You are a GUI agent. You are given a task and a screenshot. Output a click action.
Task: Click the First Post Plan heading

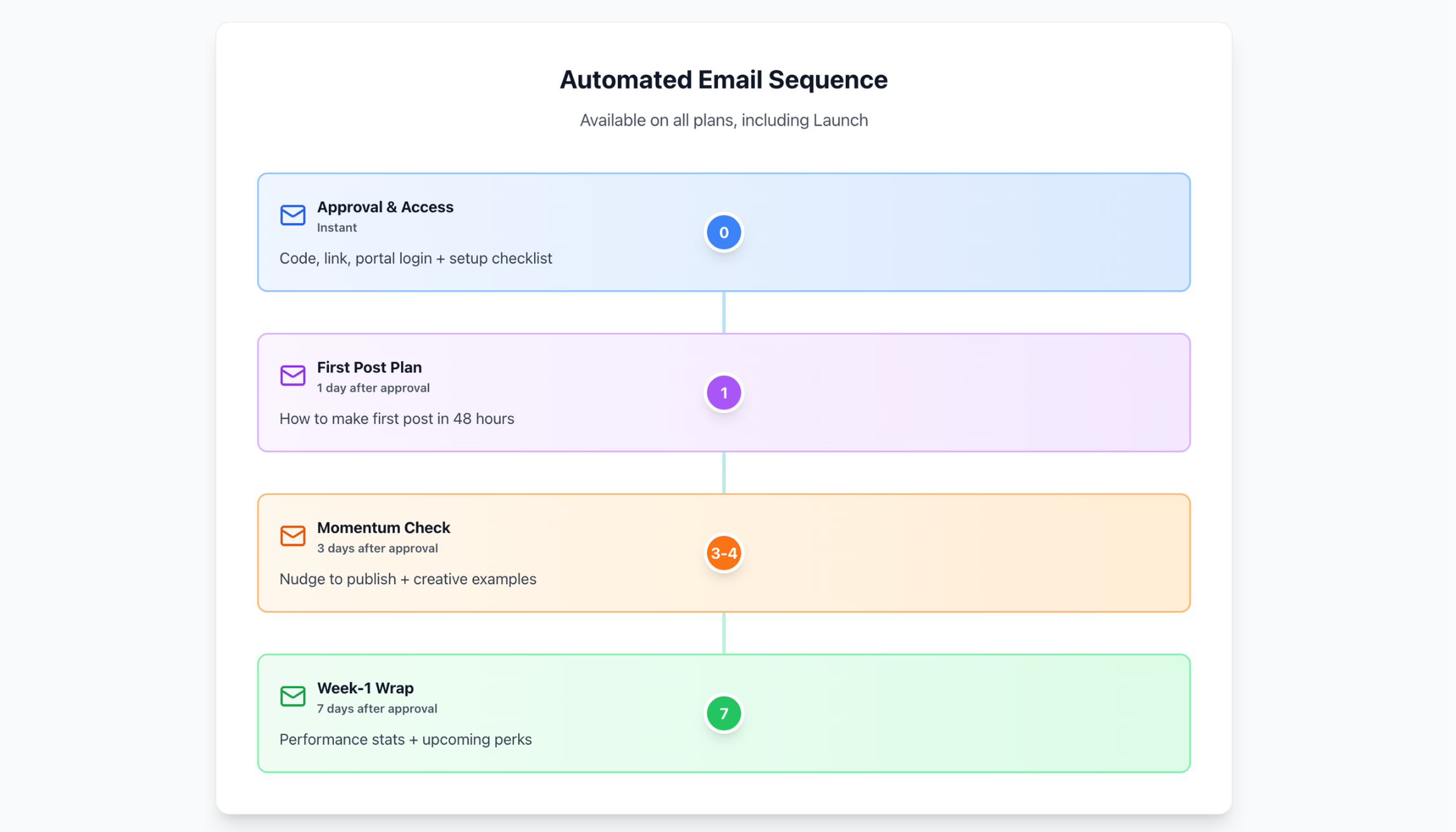[369, 368]
